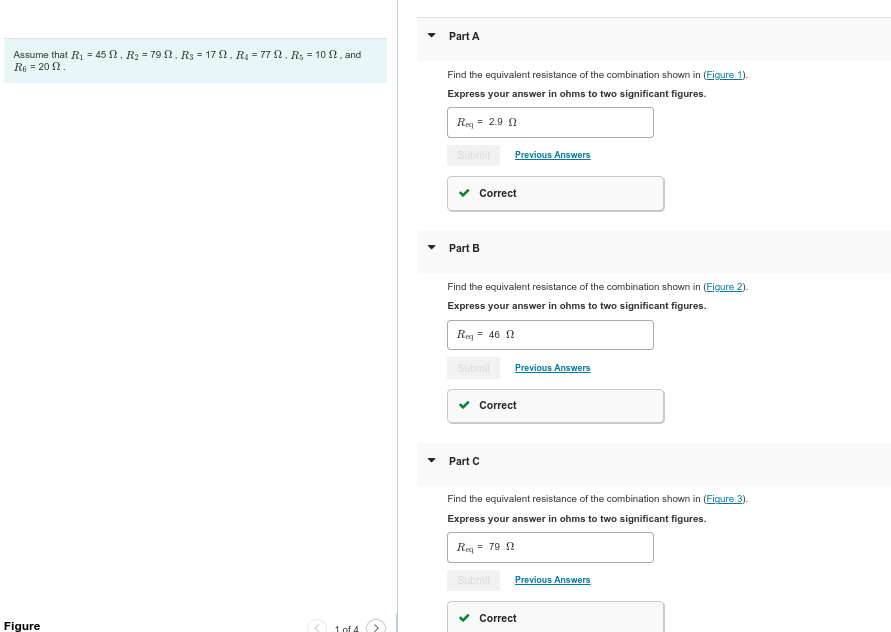Collapse the Part B section triangle
Viewport: 891px width, 632px height.
(431, 247)
